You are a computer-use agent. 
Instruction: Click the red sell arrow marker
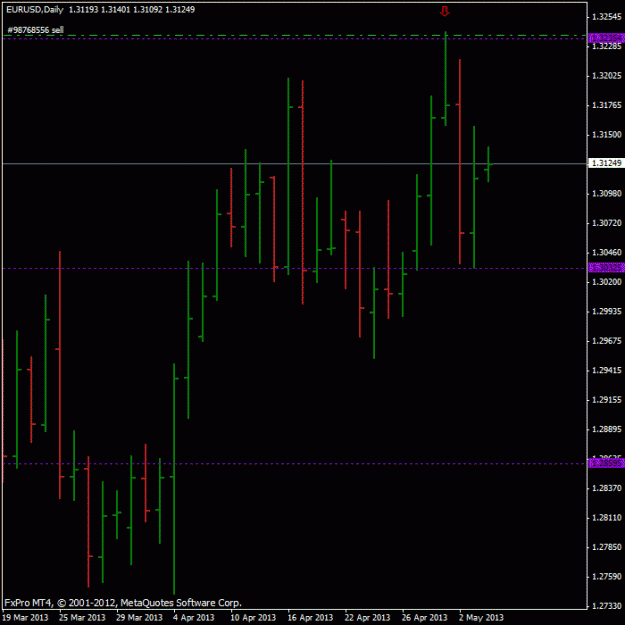445,12
